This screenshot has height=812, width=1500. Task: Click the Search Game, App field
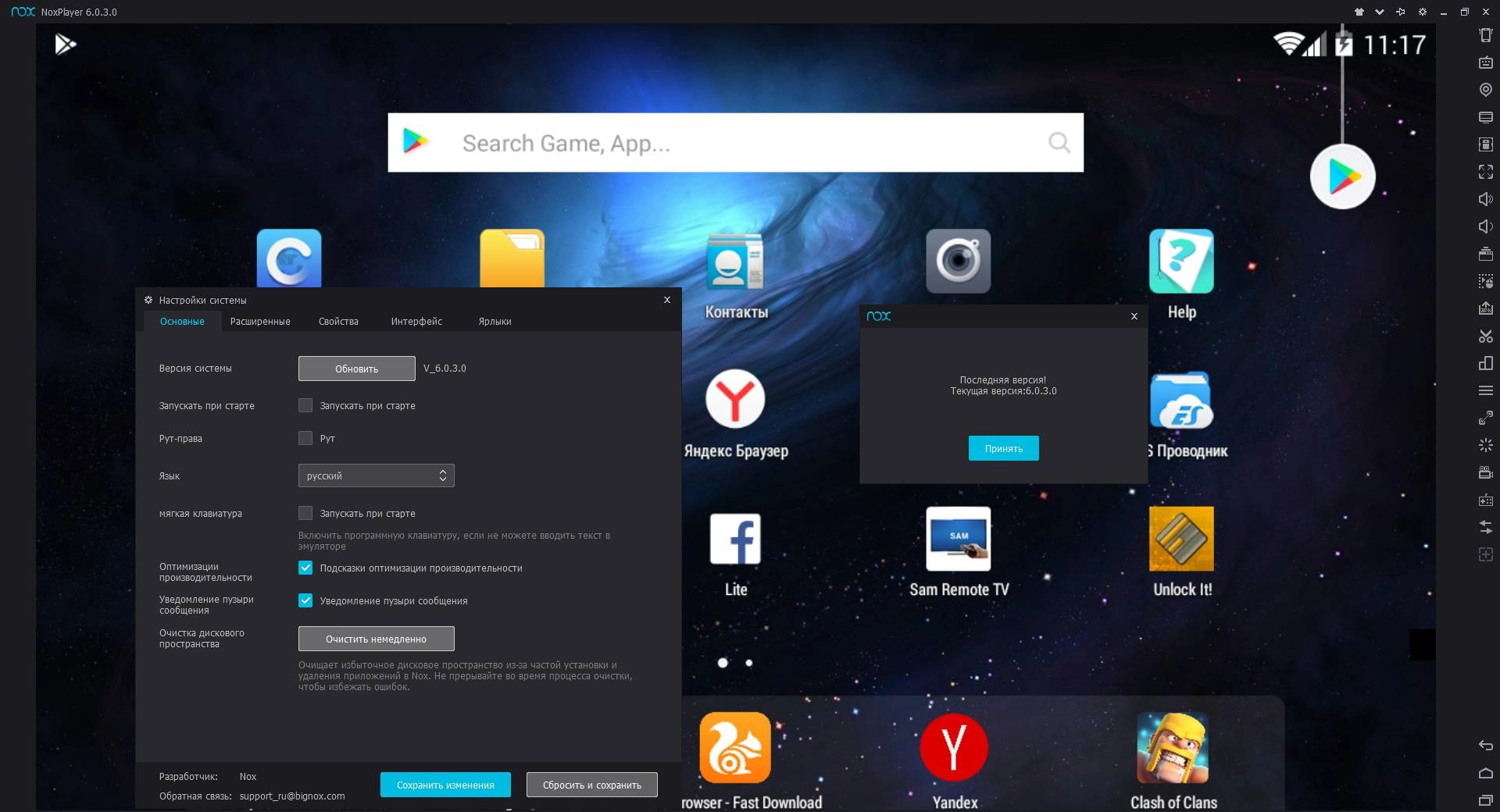coord(735,143)
